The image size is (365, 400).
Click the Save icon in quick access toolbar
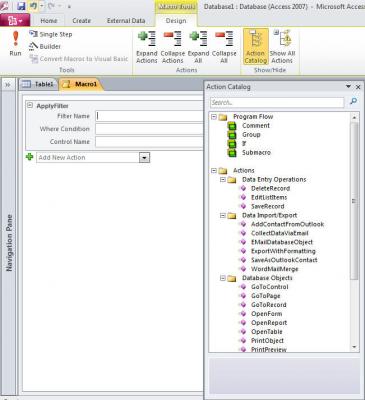coord(21,6)
